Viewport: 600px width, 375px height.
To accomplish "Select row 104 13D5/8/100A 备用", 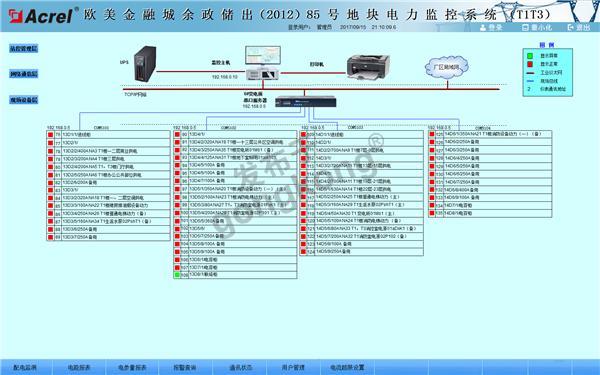I will point(235,244).
